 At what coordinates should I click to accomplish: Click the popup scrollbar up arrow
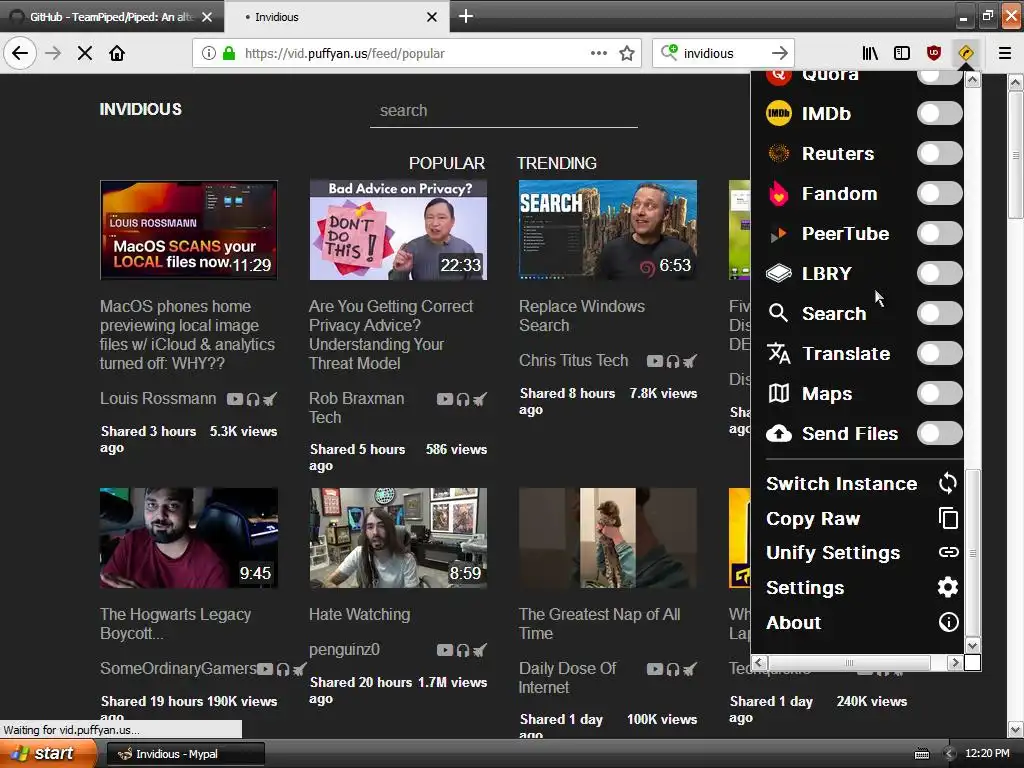(972, 80)
